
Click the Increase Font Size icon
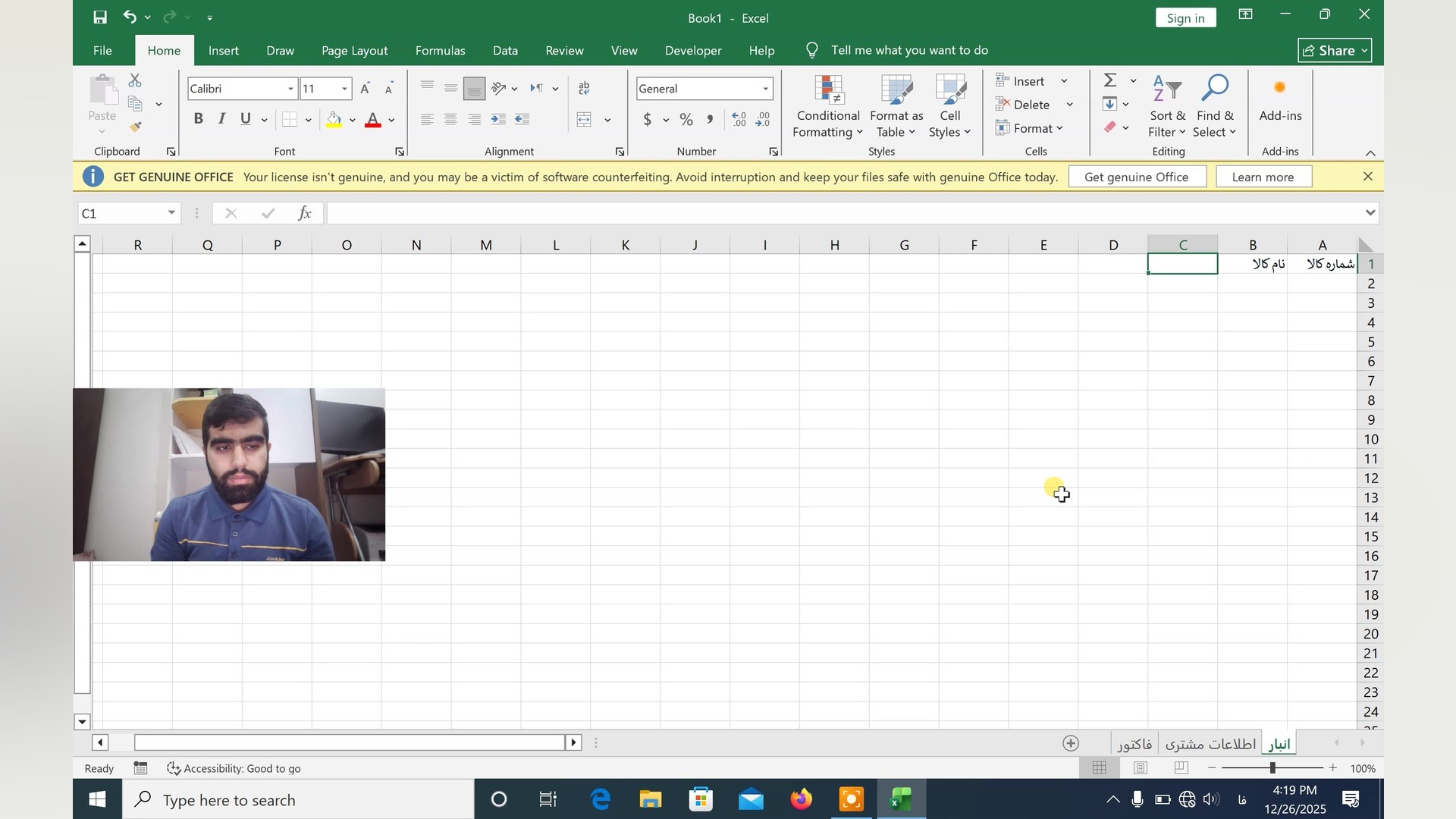click(x=366, y=89)
